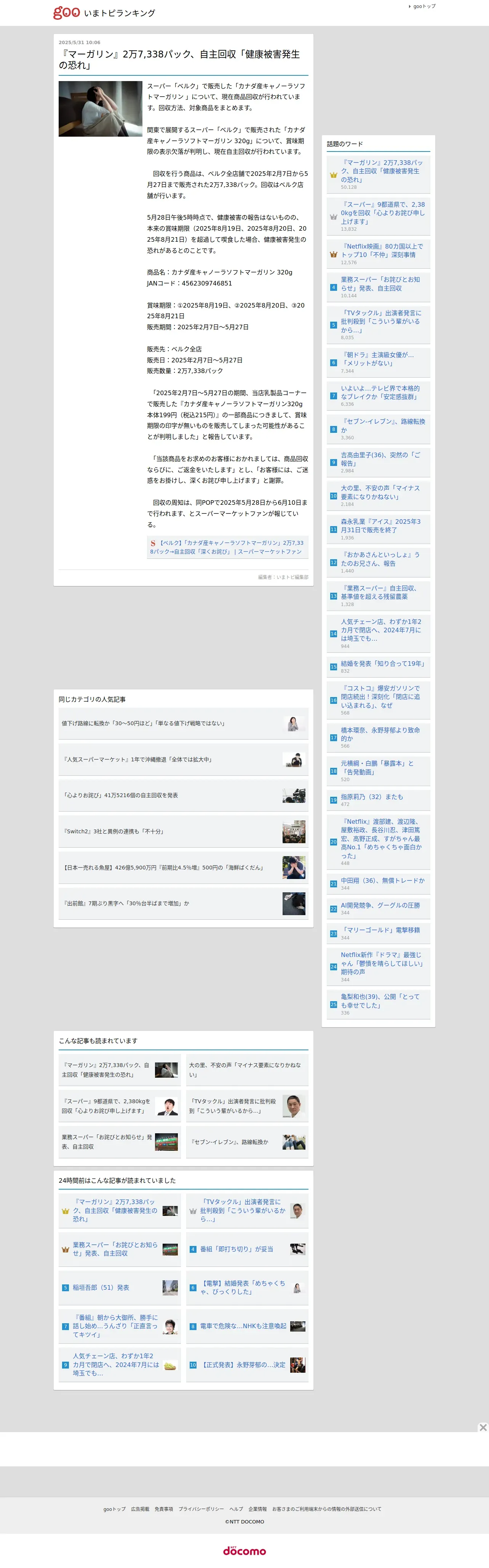The image size is (489, 1568).
Task: Click thumbnail beside 『Switch2』3社と異例の連携も
Action: (x=294, y=831)
